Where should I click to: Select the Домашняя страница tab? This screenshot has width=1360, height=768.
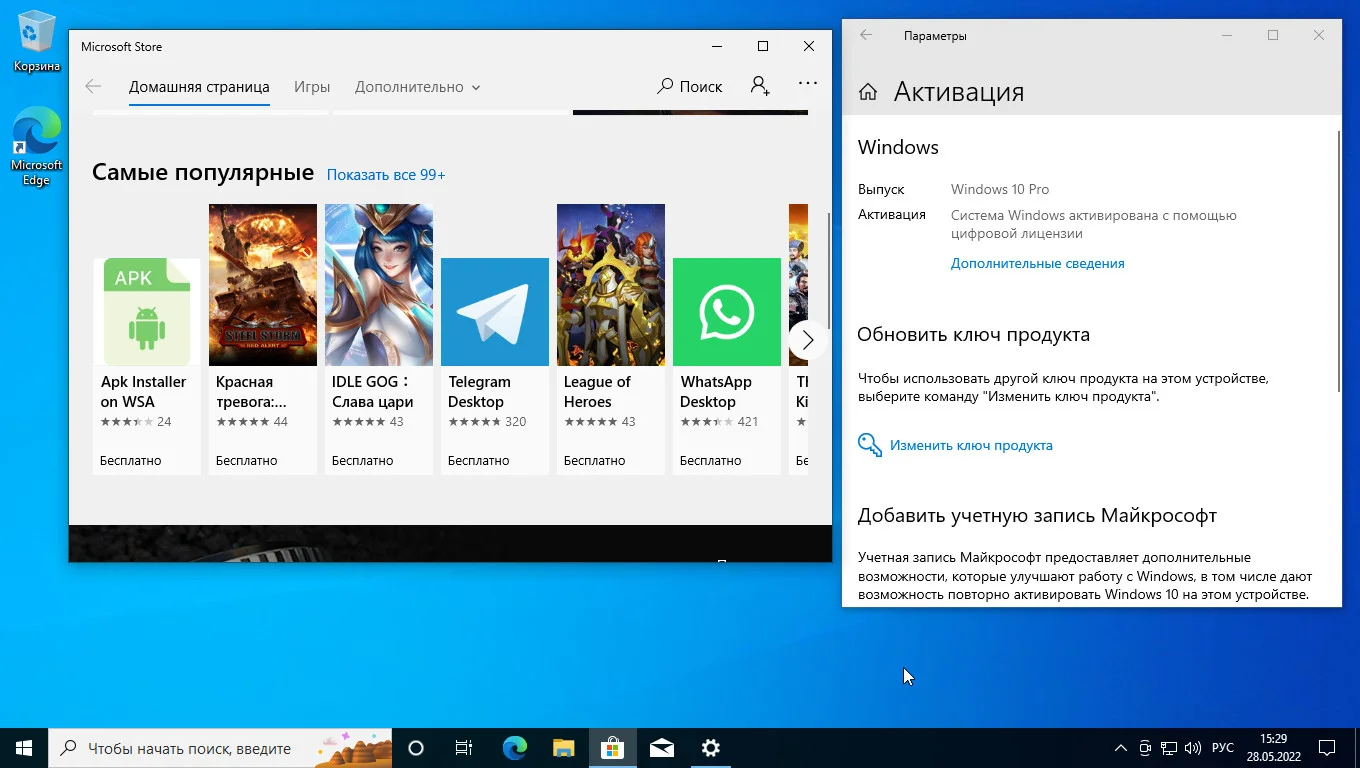click(199, 87)
